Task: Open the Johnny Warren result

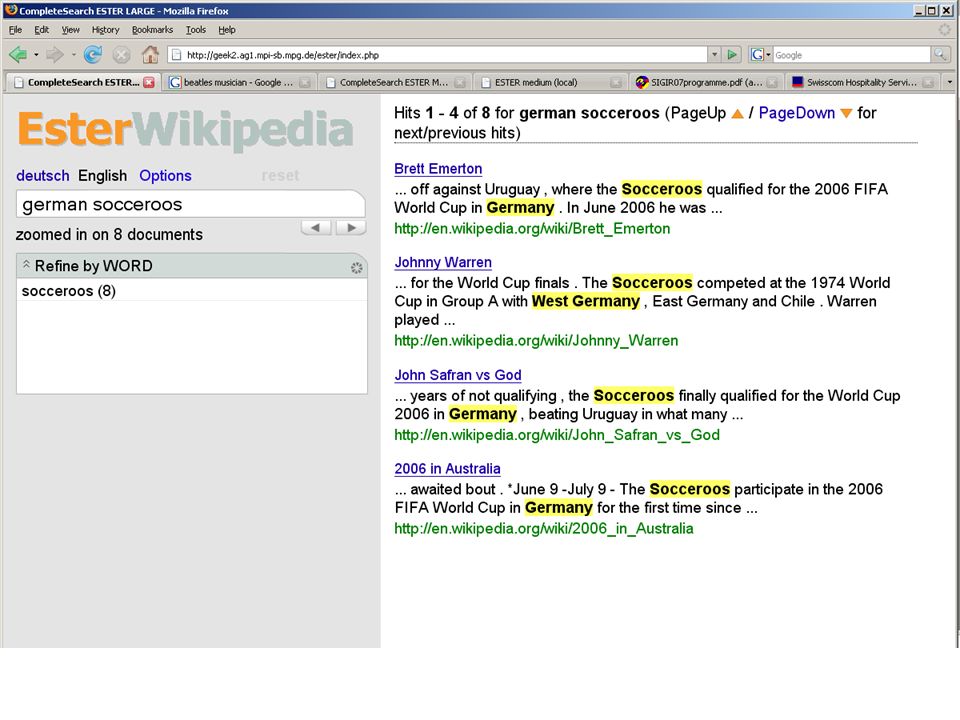Action: pyautogui.click(x=443, y=262)
